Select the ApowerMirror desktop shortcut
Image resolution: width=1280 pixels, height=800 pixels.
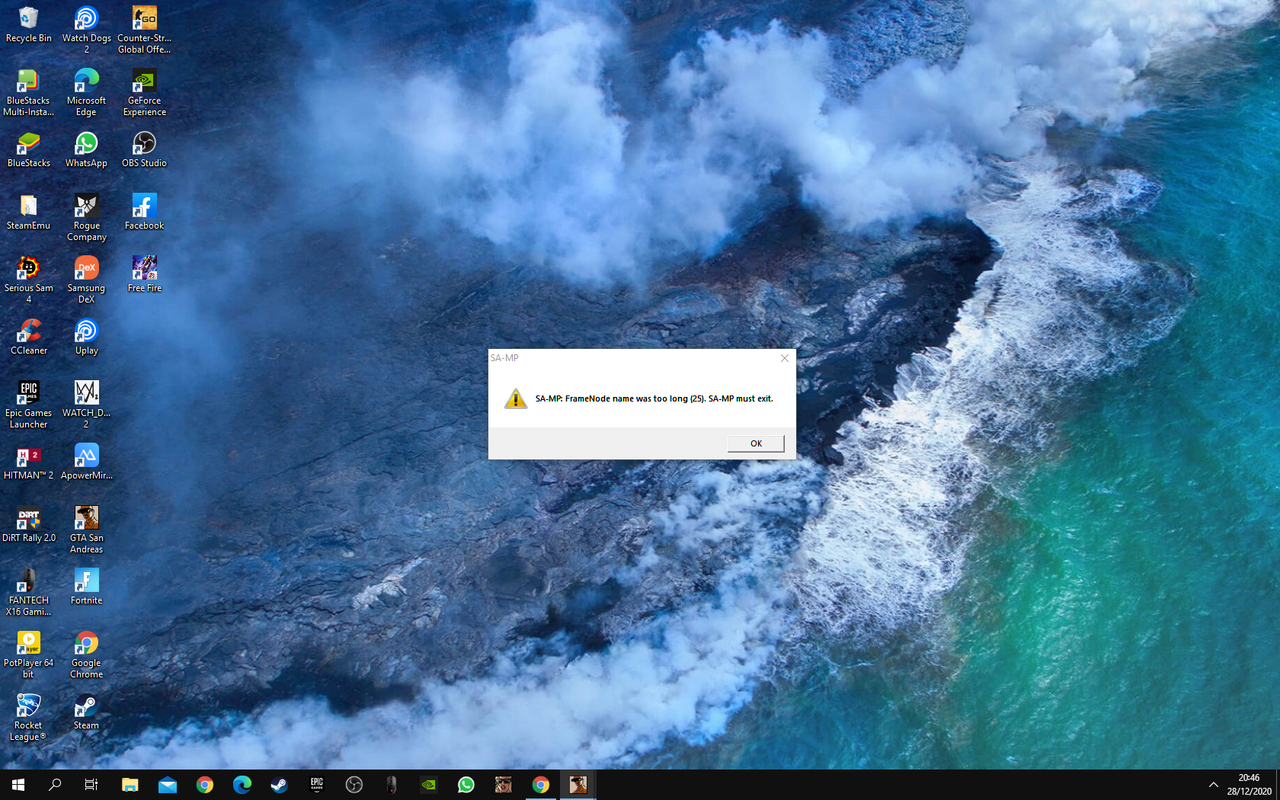[x=86, y=462]
